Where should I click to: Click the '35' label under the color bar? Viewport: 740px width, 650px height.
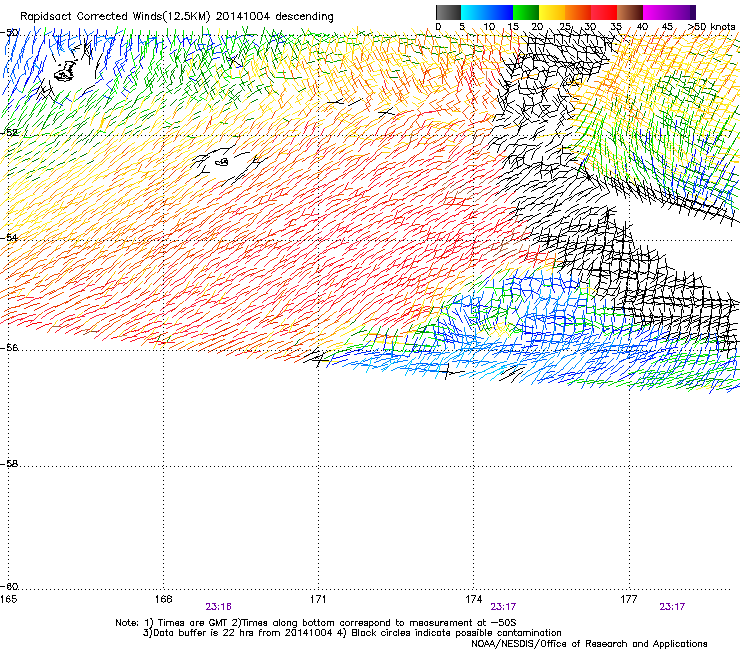click(x=616, y=27)
